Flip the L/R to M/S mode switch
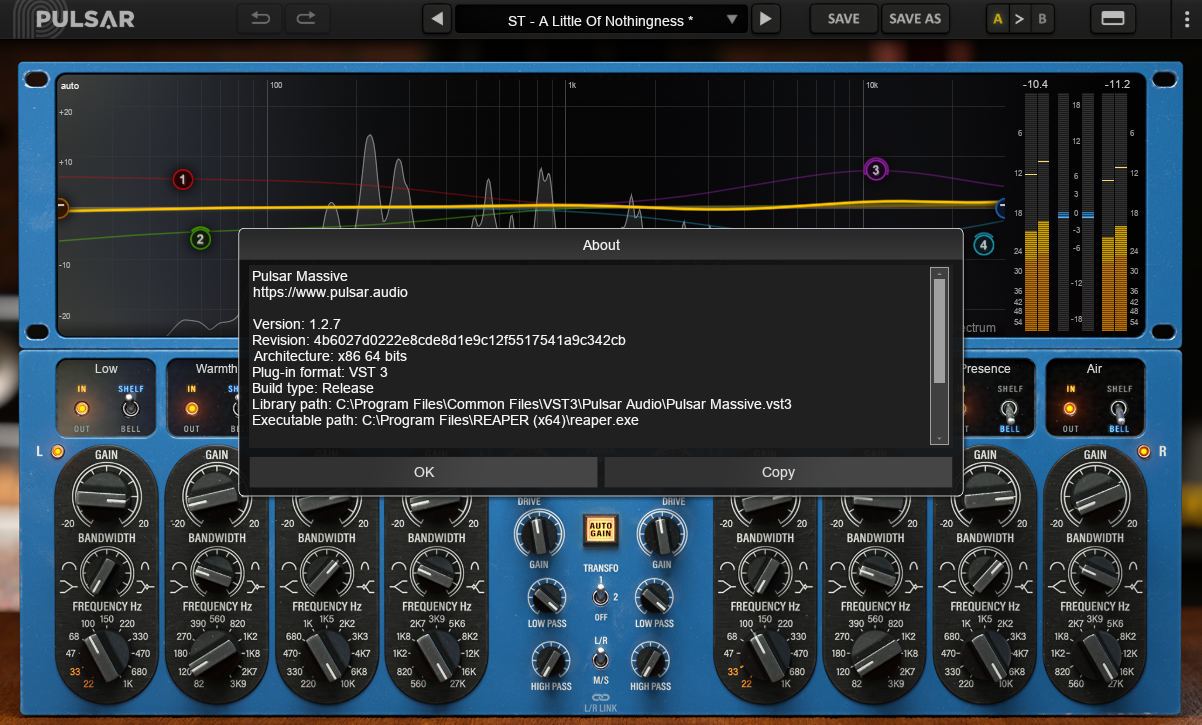Viewport: 1202px width, 725px height. point(600,659)
